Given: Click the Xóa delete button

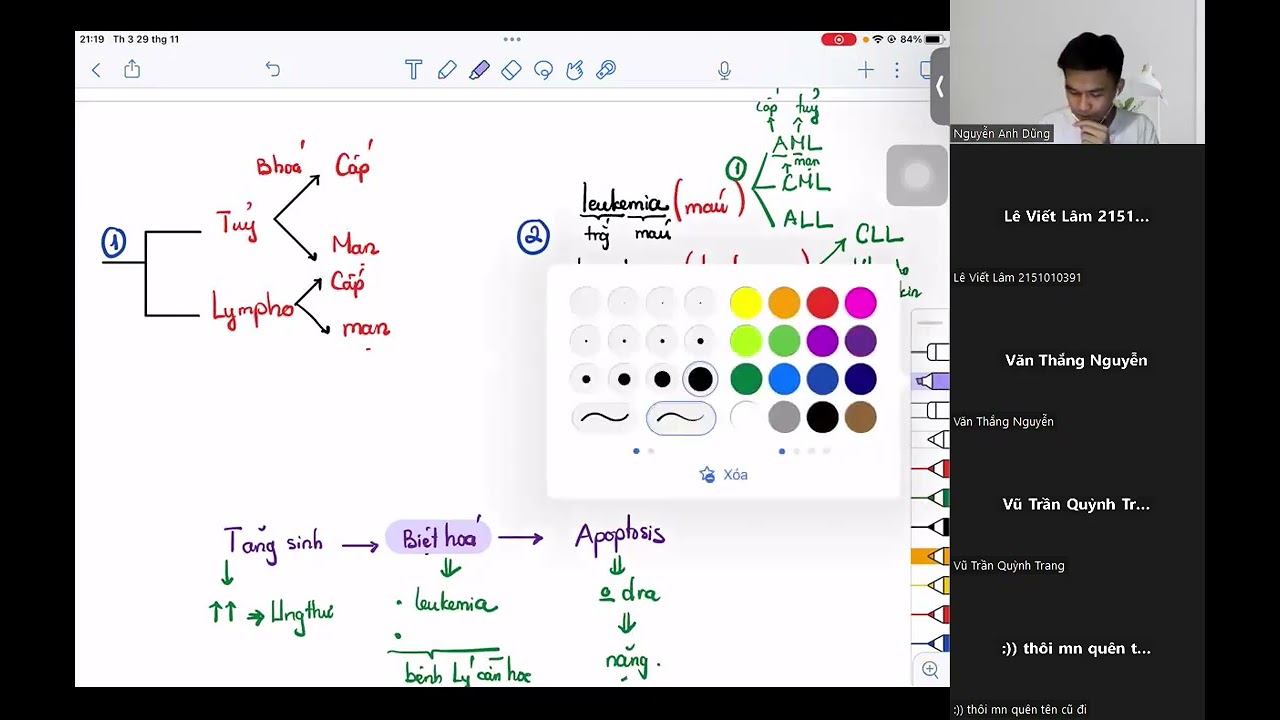Looking at the screenshot, I should click(x=724, y=475).
